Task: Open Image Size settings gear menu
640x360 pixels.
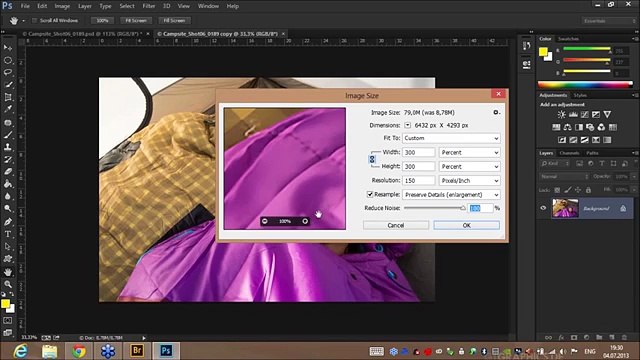Action: coord(496,112)
